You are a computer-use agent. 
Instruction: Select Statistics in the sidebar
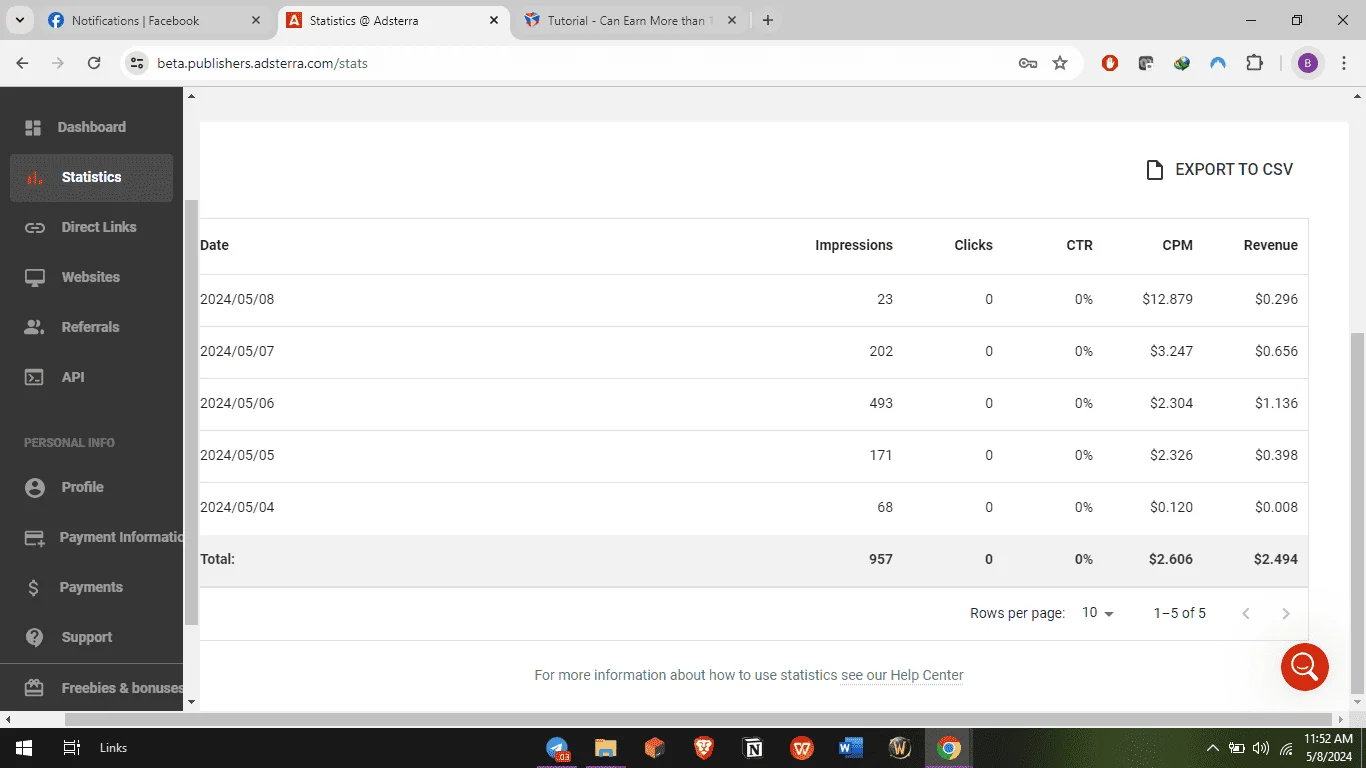(x=91, y=177)
